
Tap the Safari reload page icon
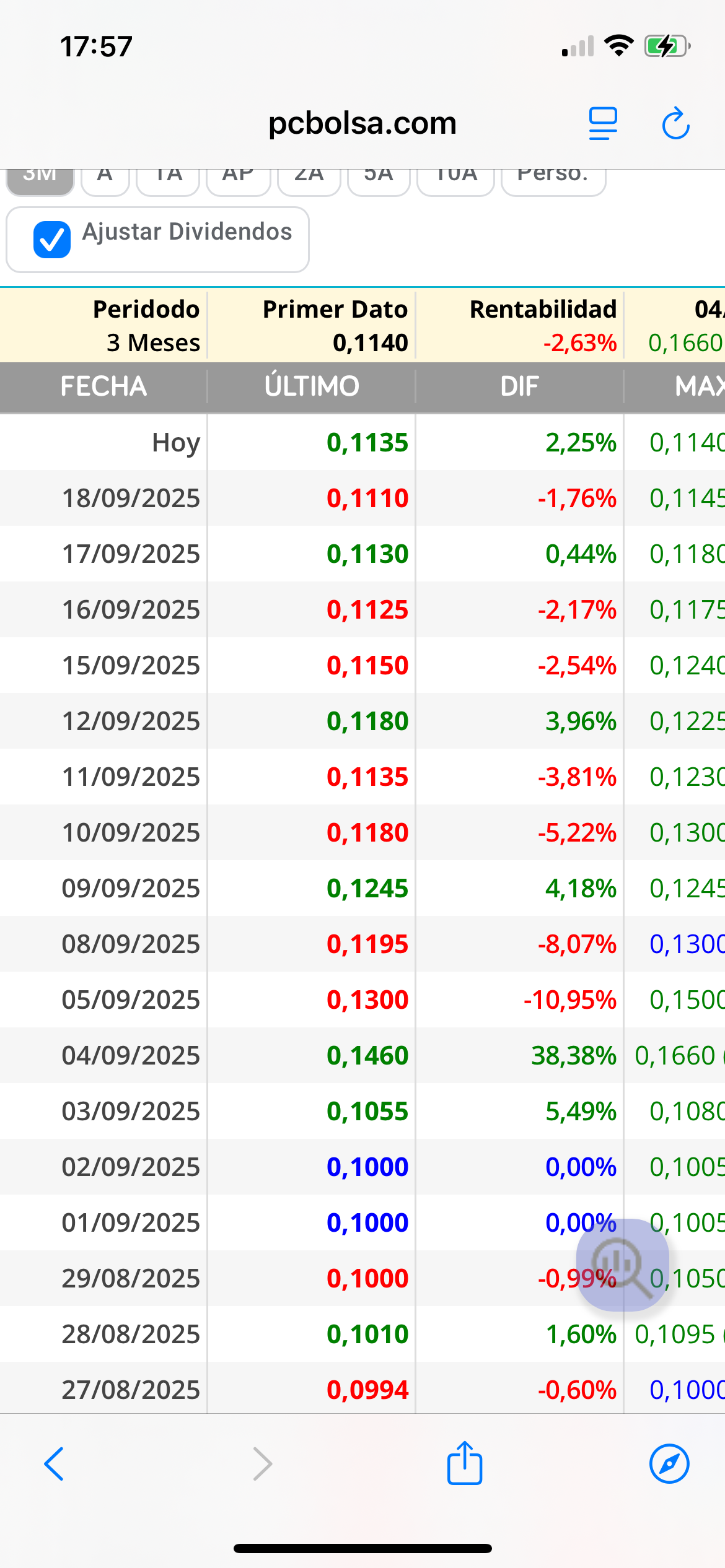pyautogui.click(x=675, y=123)
